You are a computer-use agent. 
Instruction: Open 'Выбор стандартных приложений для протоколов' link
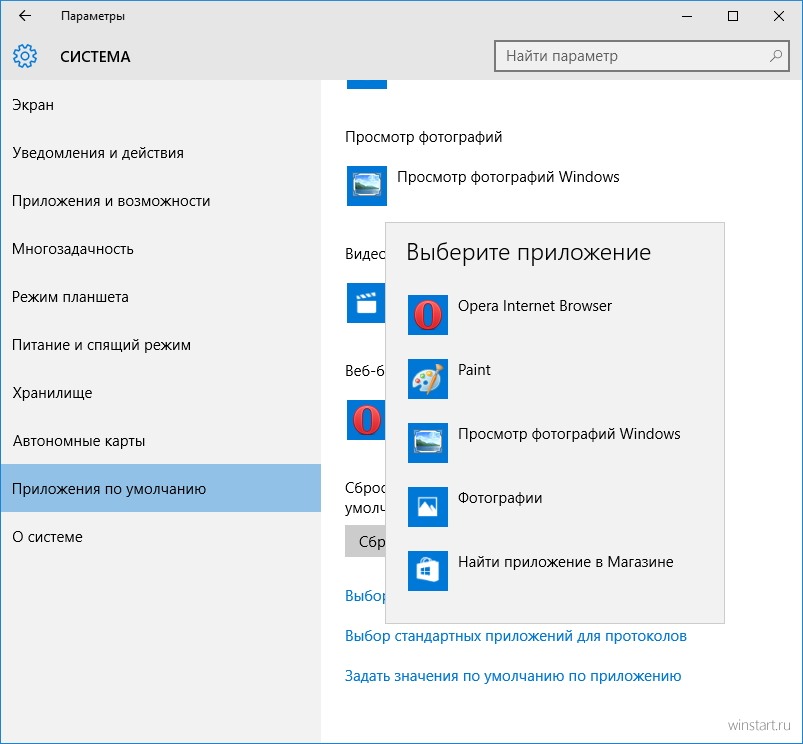(516, 636)
